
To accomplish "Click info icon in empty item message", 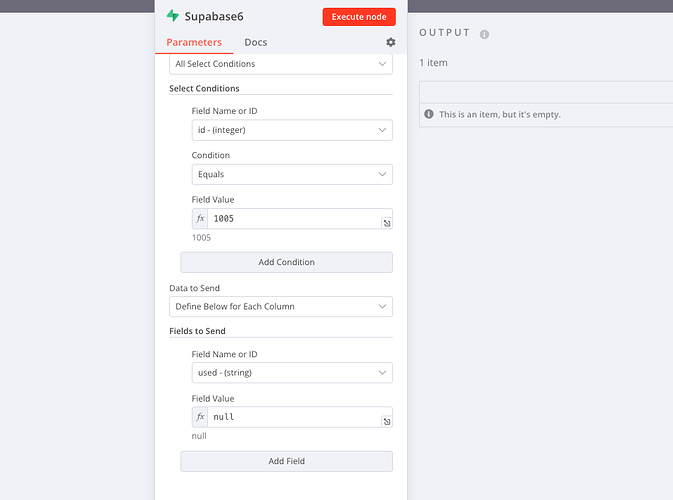I will [429, 114].
